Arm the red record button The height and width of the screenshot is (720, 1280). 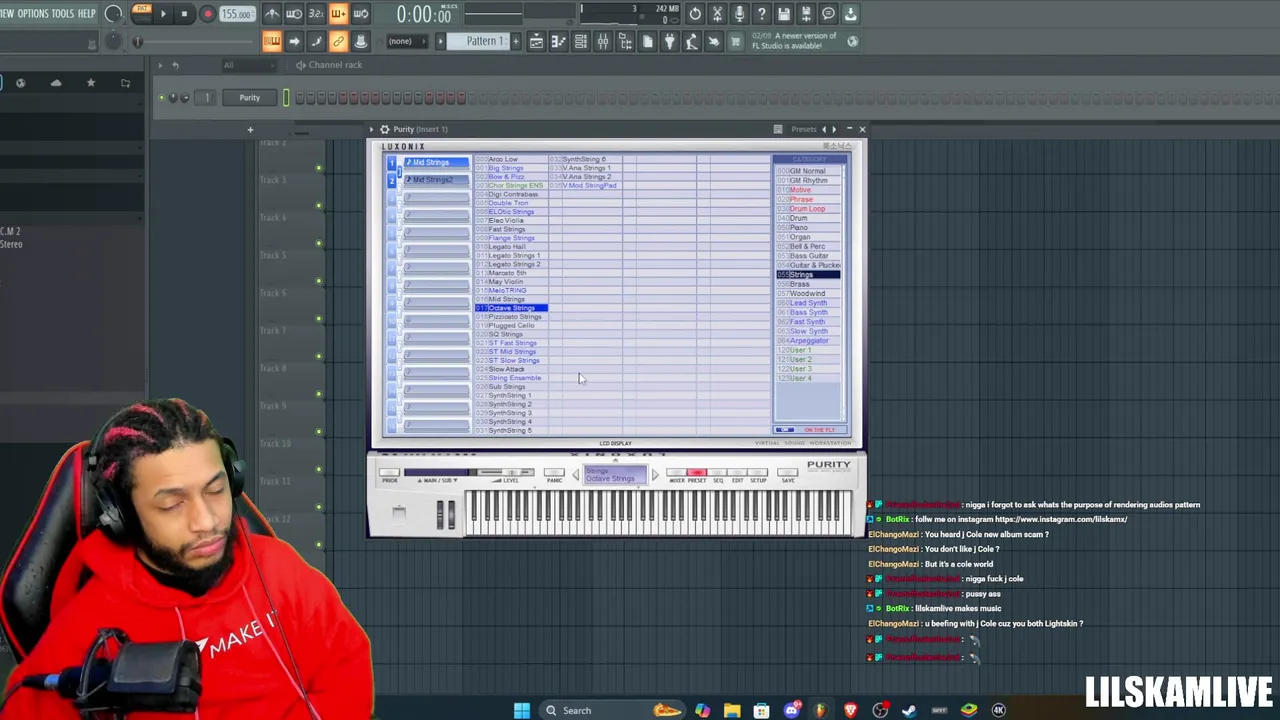(x=207, y=14)
